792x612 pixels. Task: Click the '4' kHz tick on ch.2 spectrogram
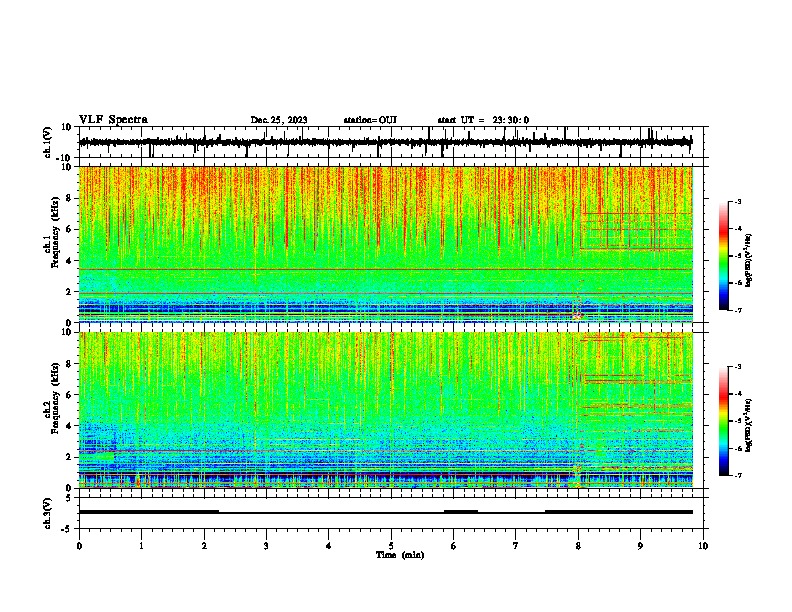tap(69, 426)
